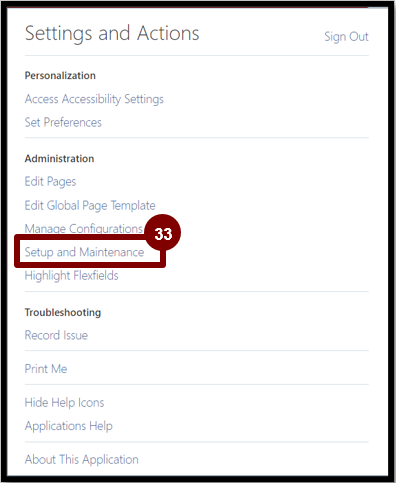Open Setup and Maintenance
Image resolution: width=396 pixels, height=483 pixels.
(x=84, y=252)
